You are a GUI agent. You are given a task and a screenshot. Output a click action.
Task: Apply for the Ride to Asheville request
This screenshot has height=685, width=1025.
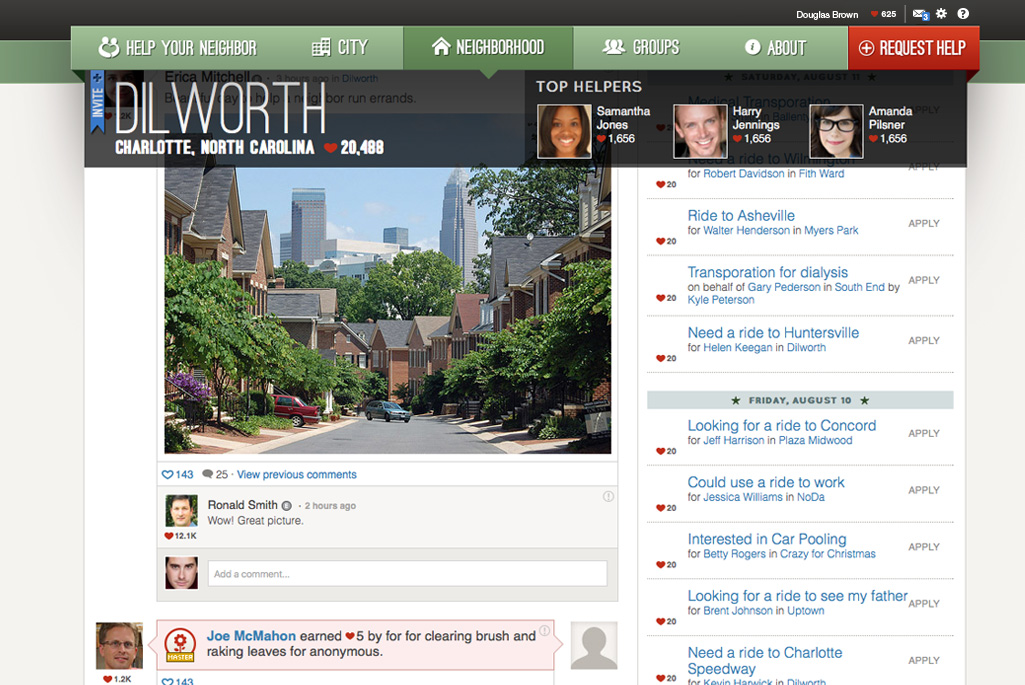pos(923,224)
